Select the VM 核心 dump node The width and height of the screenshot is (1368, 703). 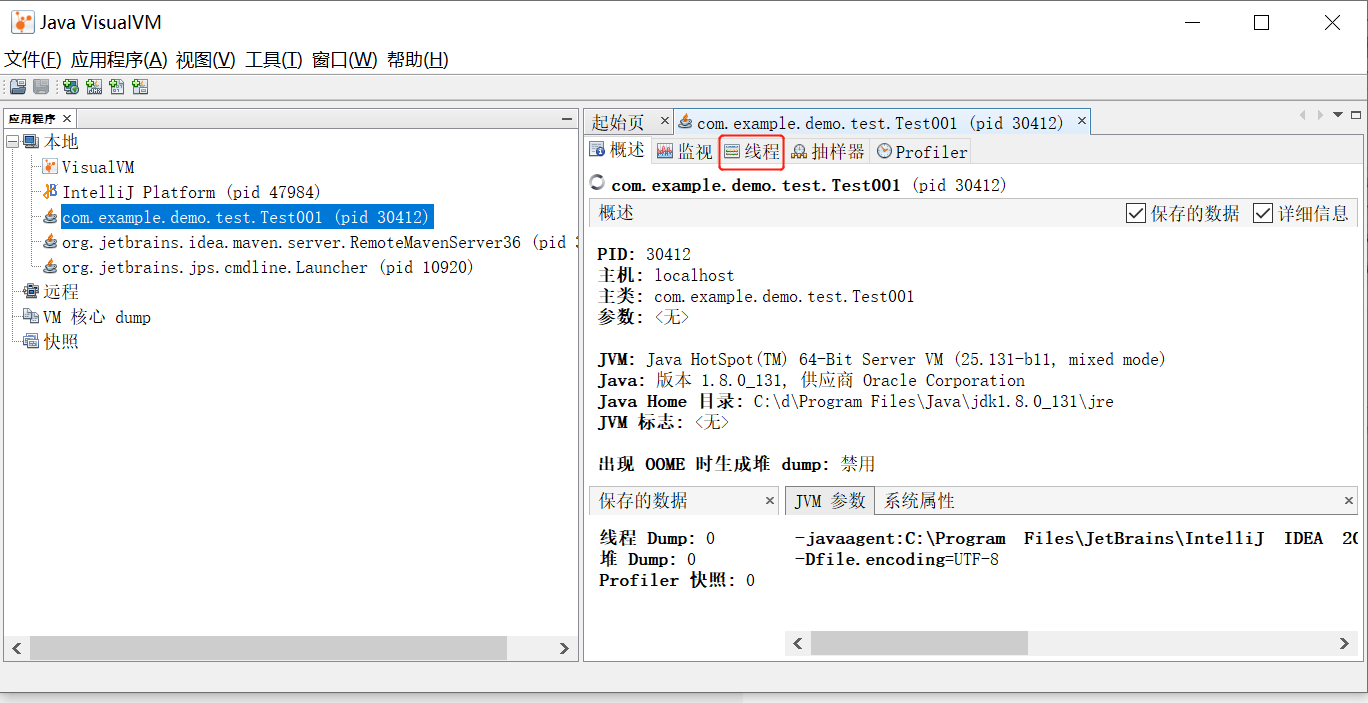[x=97, y=317]
